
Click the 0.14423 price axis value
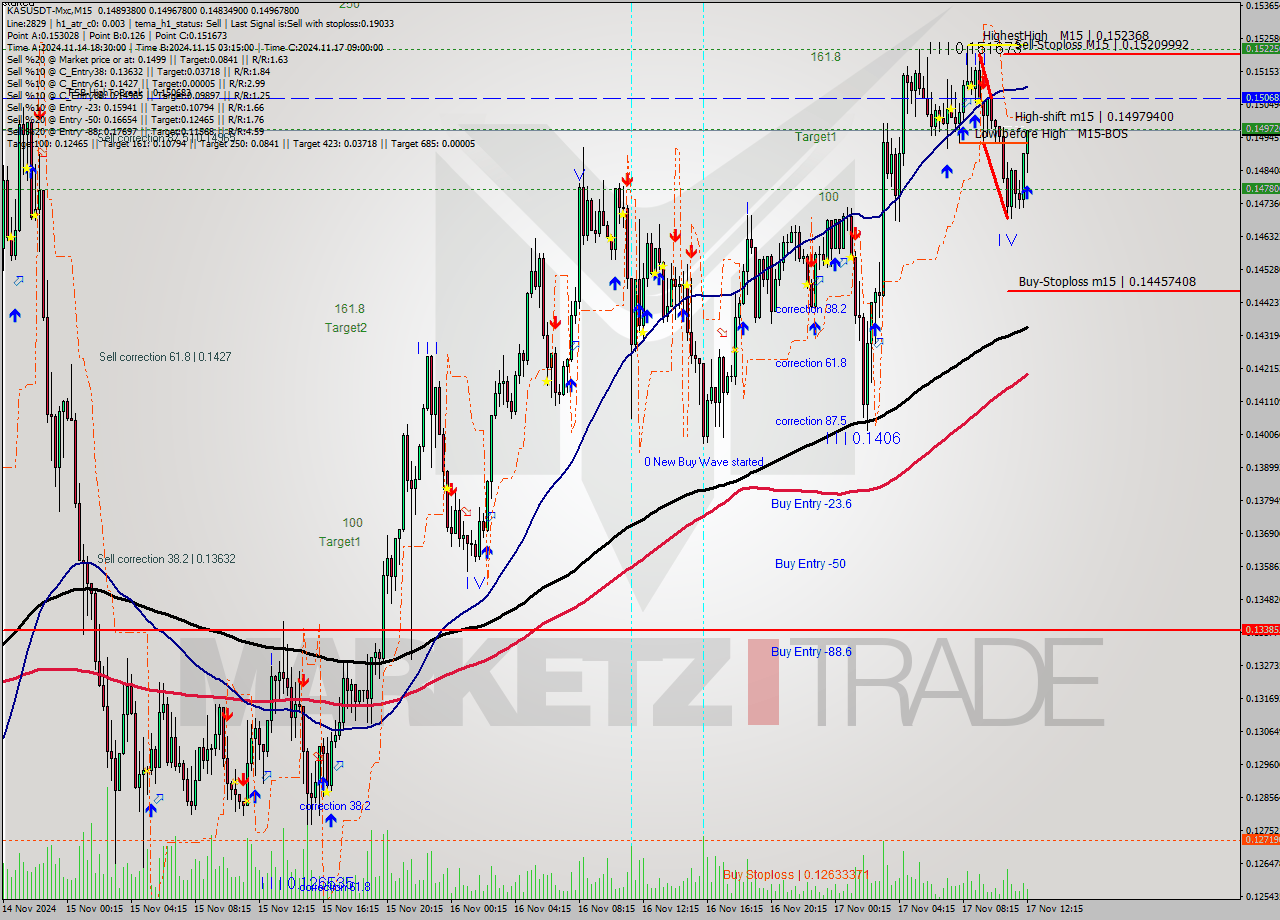(1261, 302)
